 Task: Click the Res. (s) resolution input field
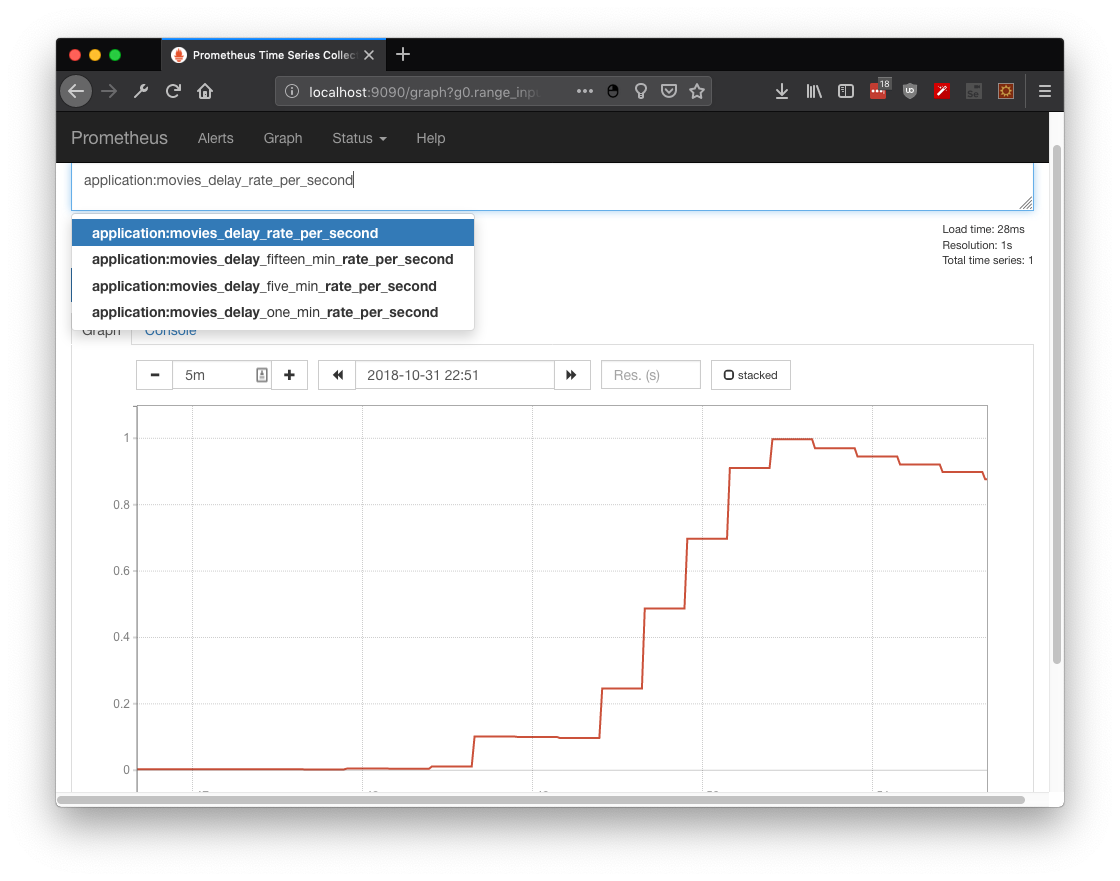click(650, 375)
